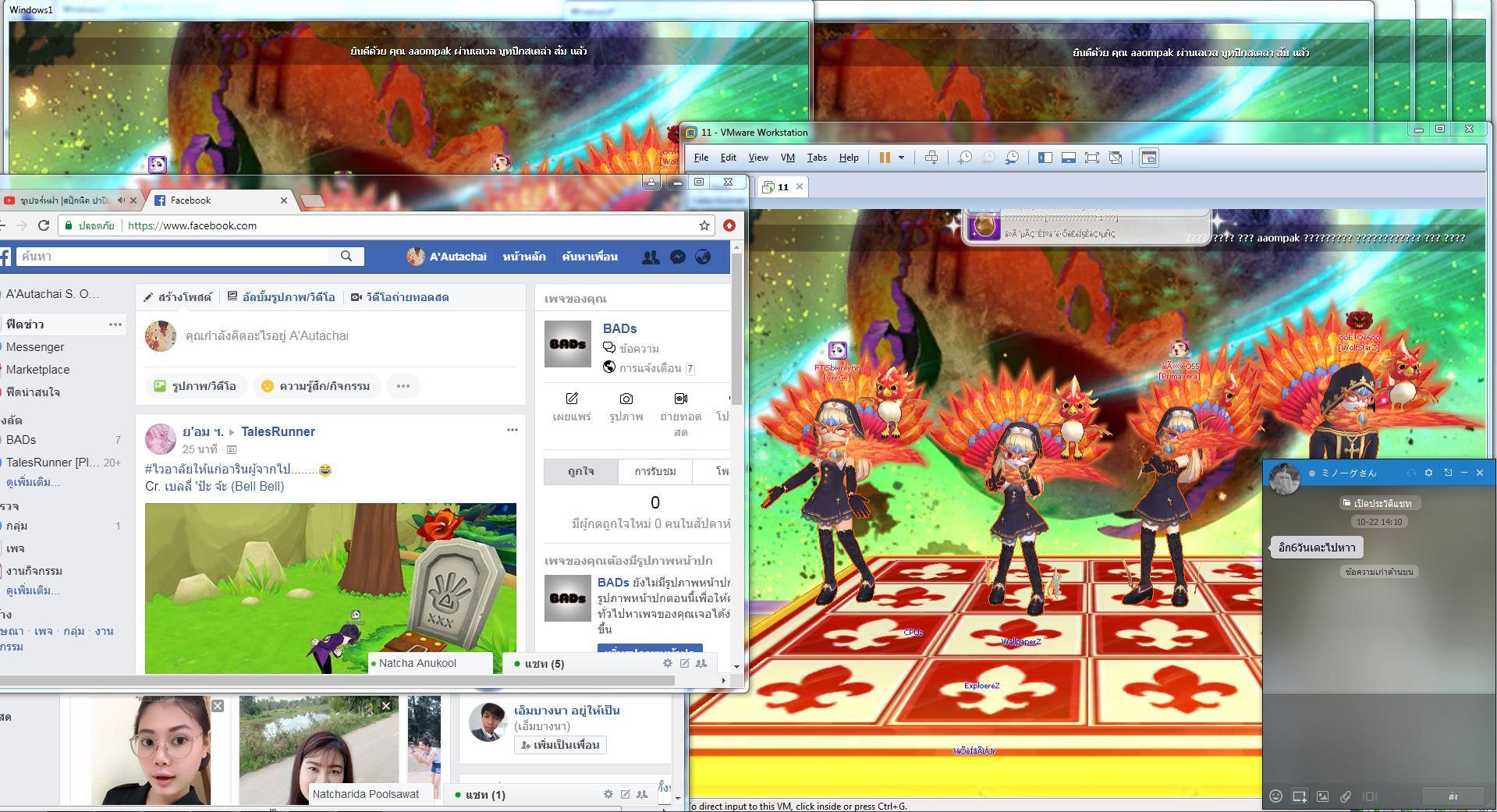This screenshot has height=812, width=1497.
Task: Open the Help menu in VMware Workstation
Action: [849, 158]
